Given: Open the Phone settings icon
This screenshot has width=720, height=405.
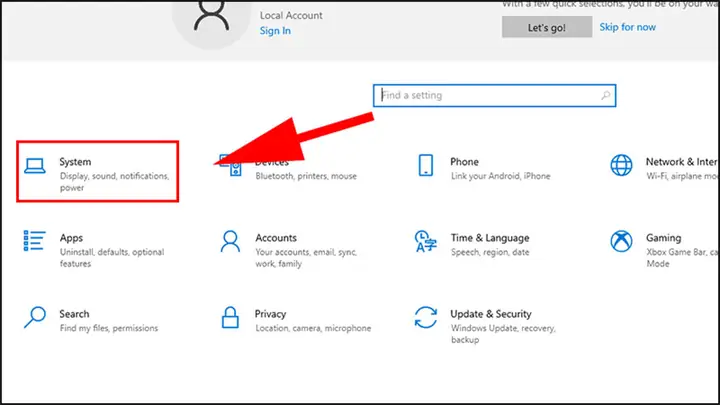Looking at the screenshot, I should point(426,165).
